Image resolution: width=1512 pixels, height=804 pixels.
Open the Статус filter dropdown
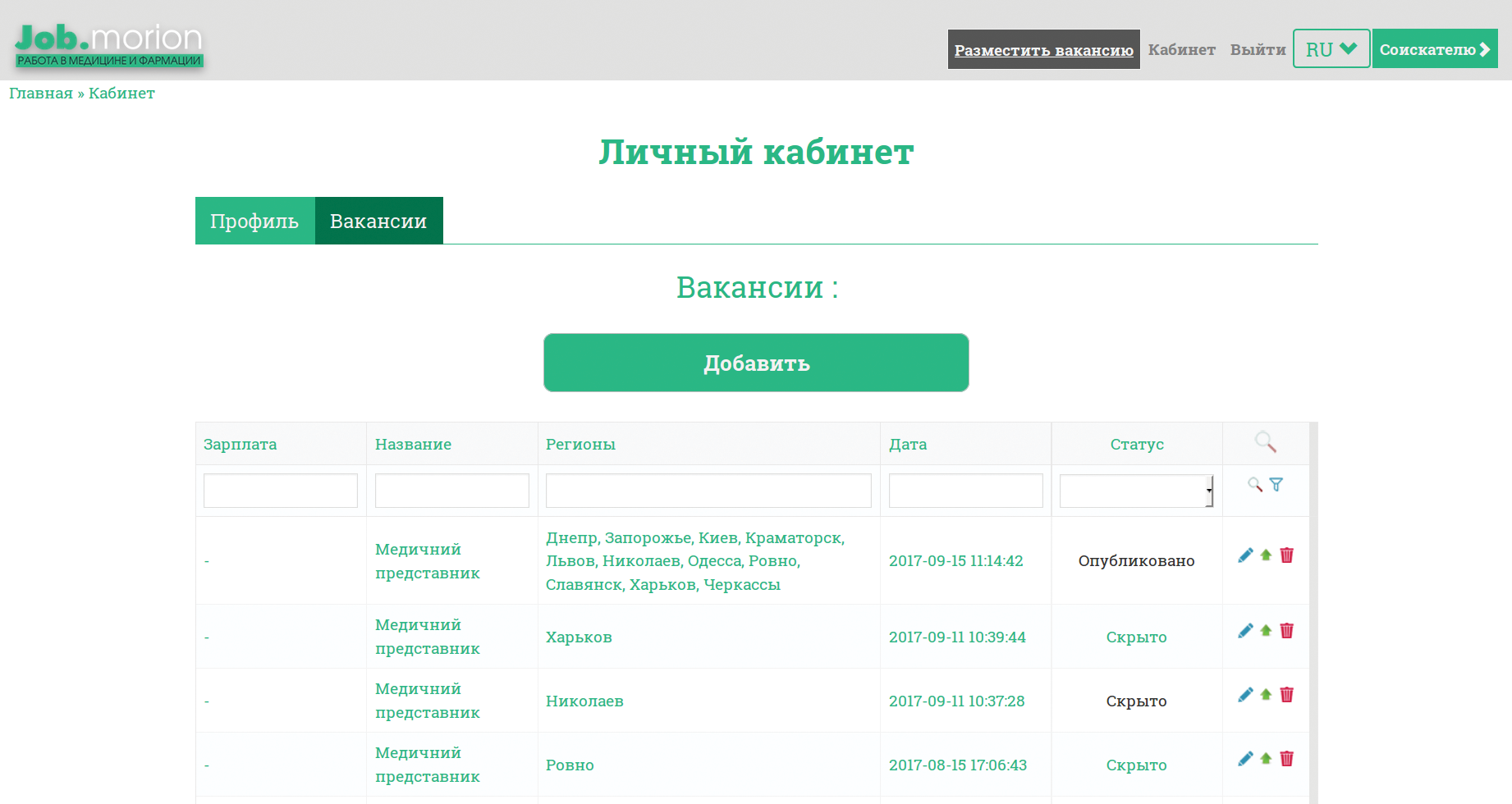[x=1136, y=491]
